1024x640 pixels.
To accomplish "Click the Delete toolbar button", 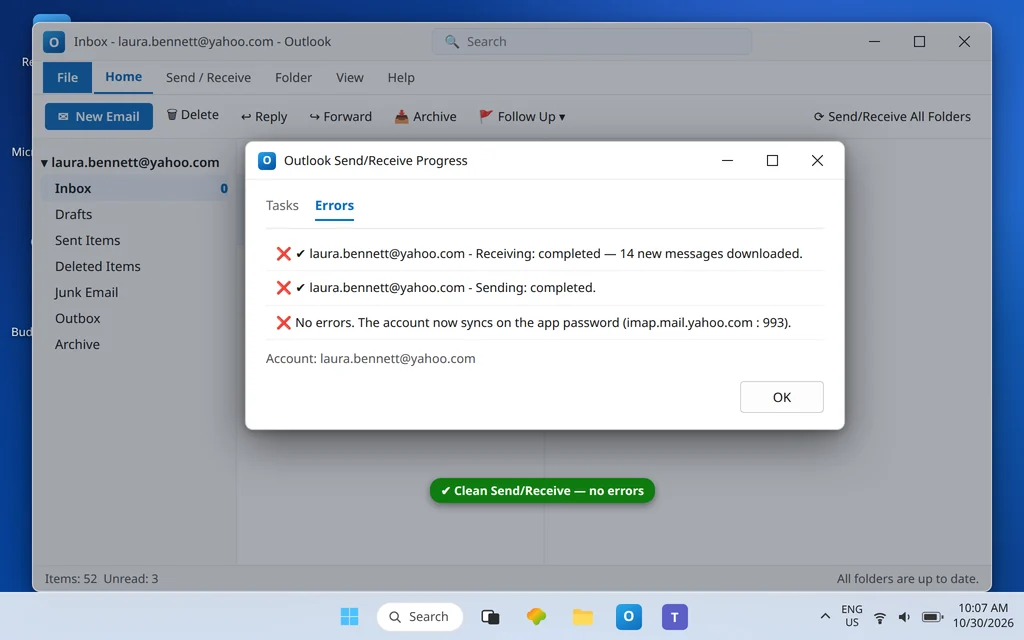I will click(193, 115).
